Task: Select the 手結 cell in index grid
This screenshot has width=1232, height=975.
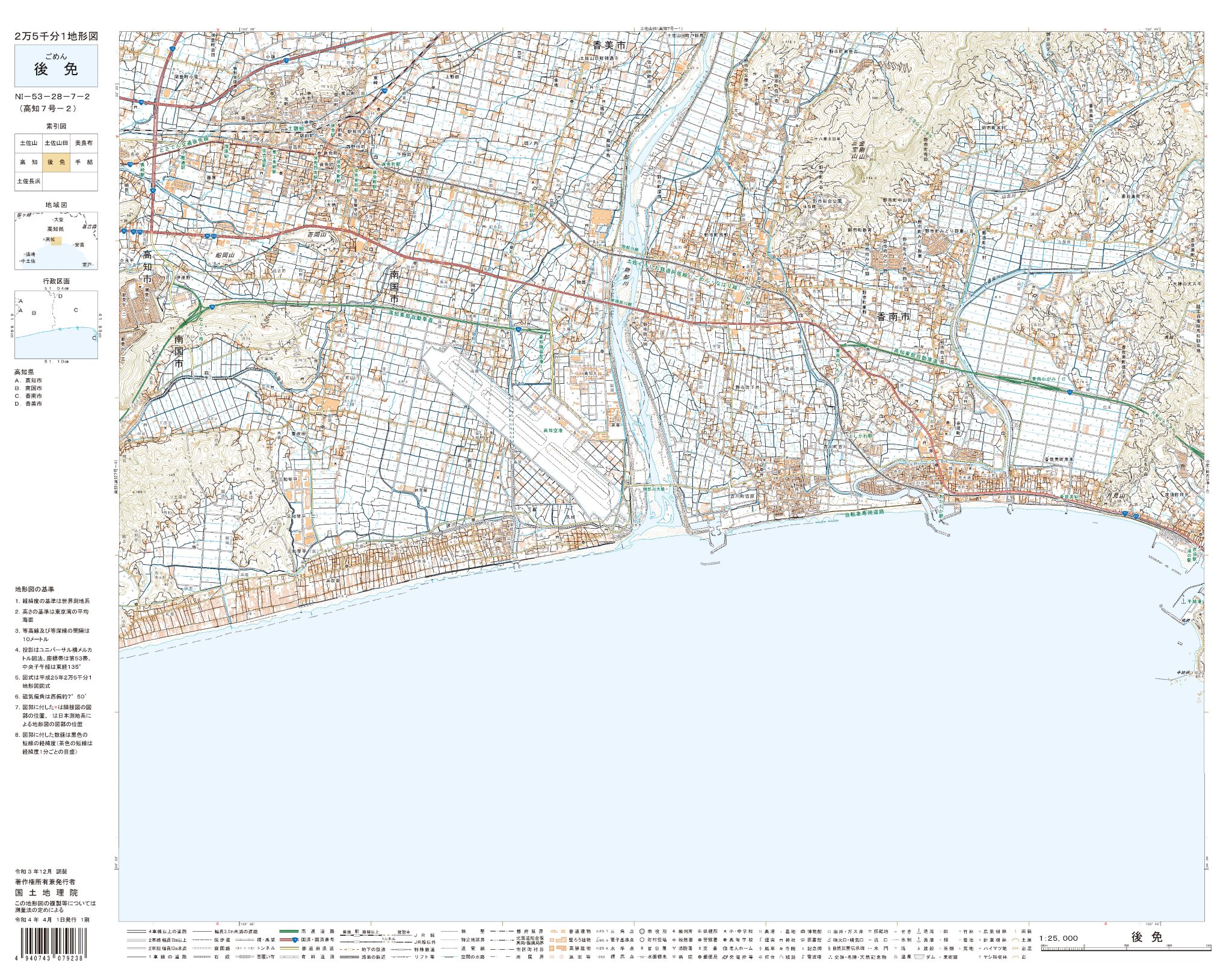Action: click(84, 162)
